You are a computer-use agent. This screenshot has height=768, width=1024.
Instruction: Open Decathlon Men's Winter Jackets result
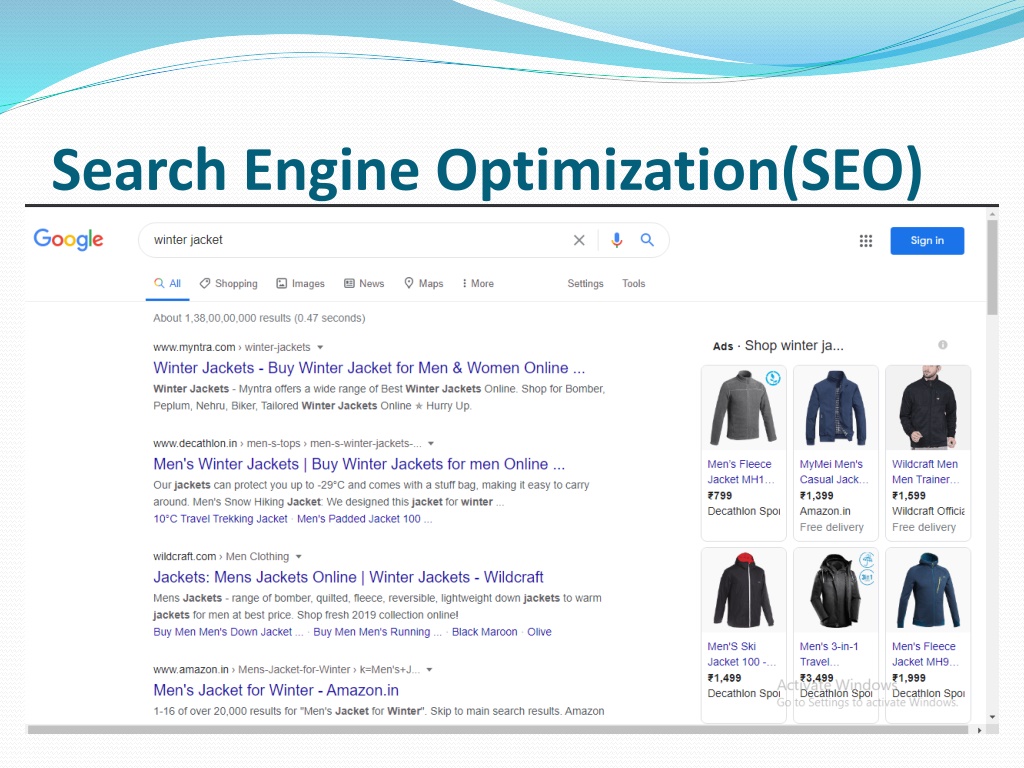coord(359,464)
